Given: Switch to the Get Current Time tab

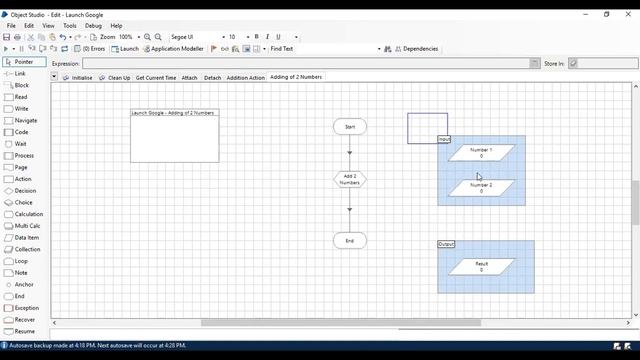Looking at the screenshot, I should point(156,78).
